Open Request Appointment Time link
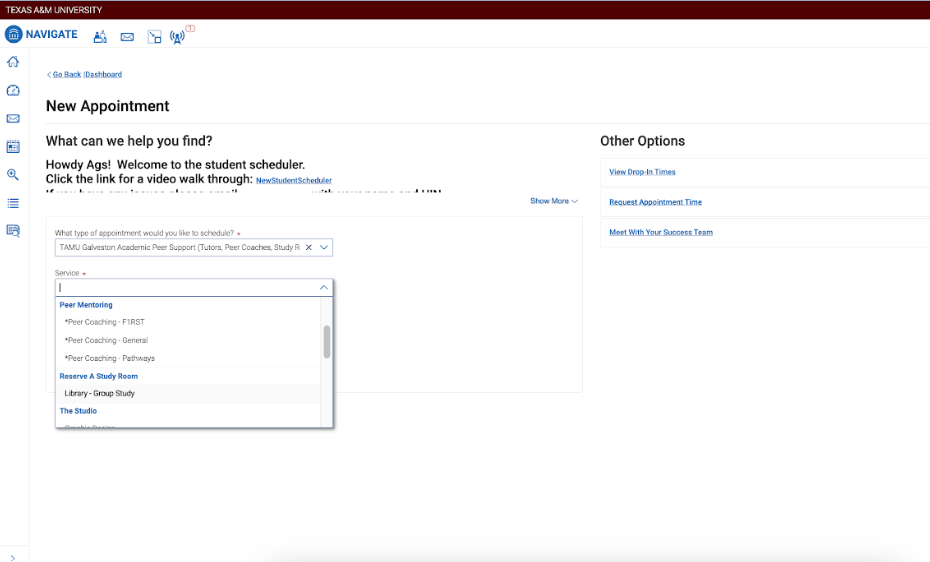The image size is (930, 562). [x=655, y=202]
